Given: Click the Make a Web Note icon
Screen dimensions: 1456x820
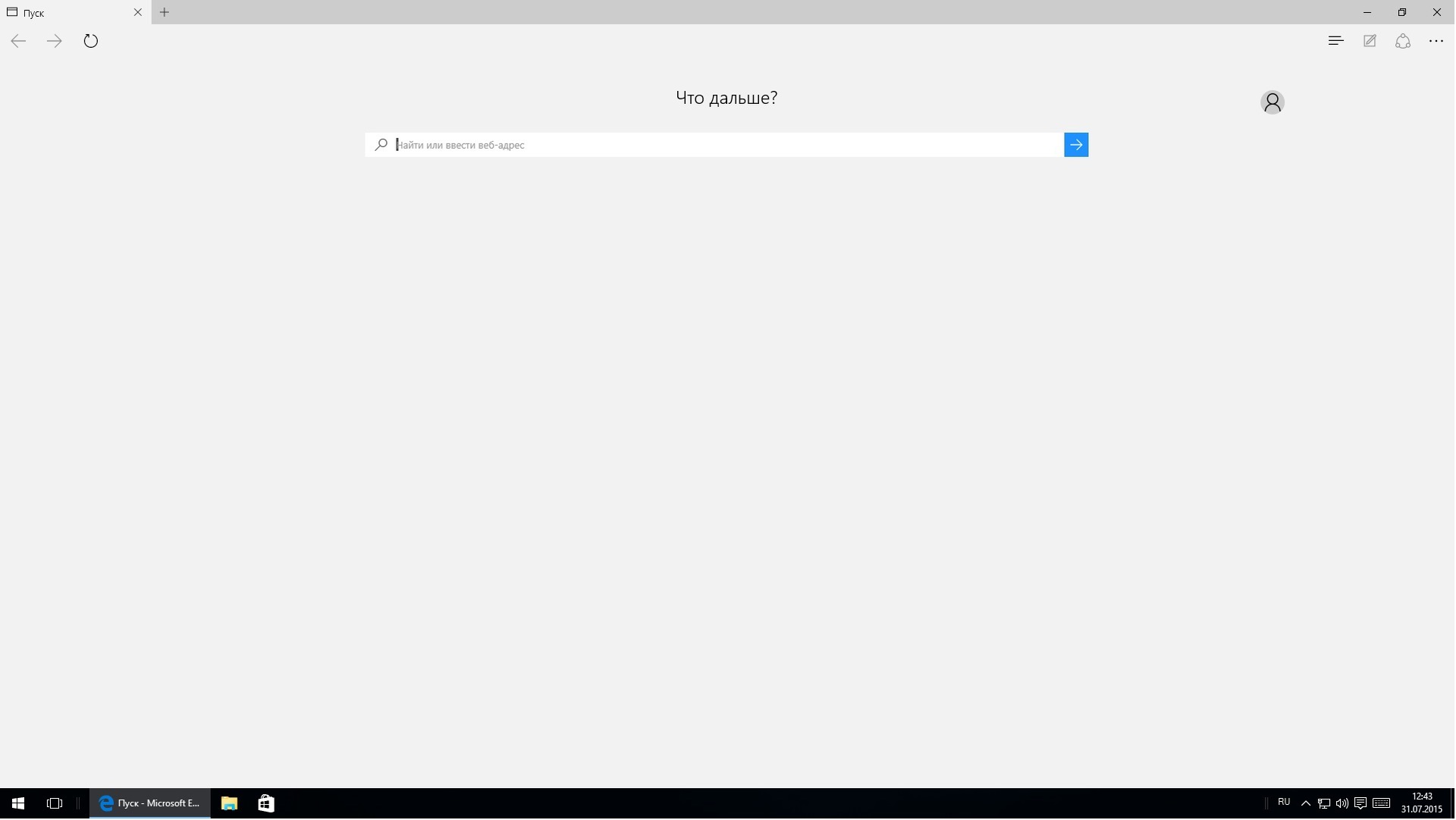Looking at the screenshot, I should tap(1370, 41).
